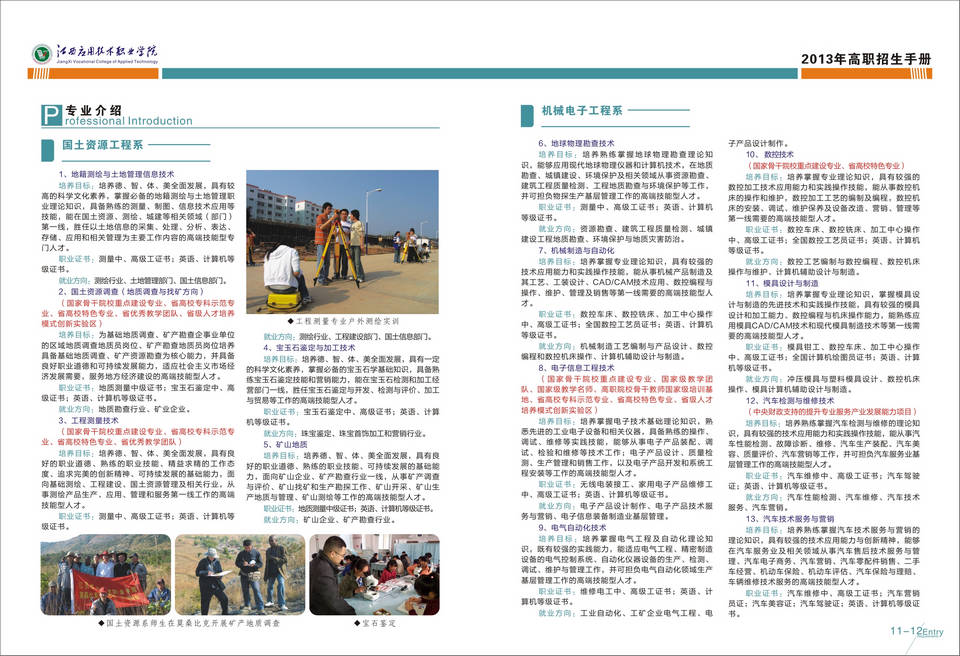This screenshot has width=960, height=656.
Task: Click the 'Entry' label beside the page number
Action: [933, 633]
